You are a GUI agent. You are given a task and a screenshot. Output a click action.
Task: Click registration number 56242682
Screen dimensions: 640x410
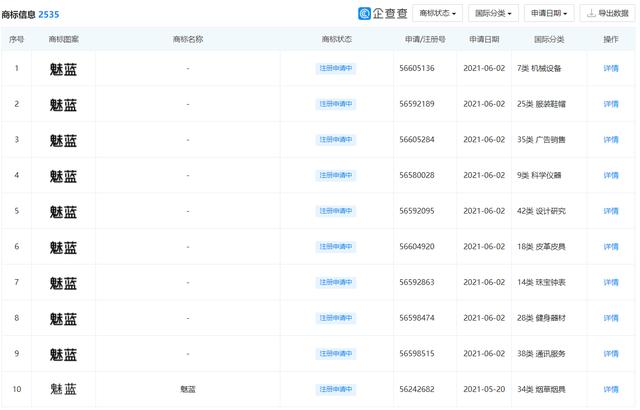coord(417,389)
